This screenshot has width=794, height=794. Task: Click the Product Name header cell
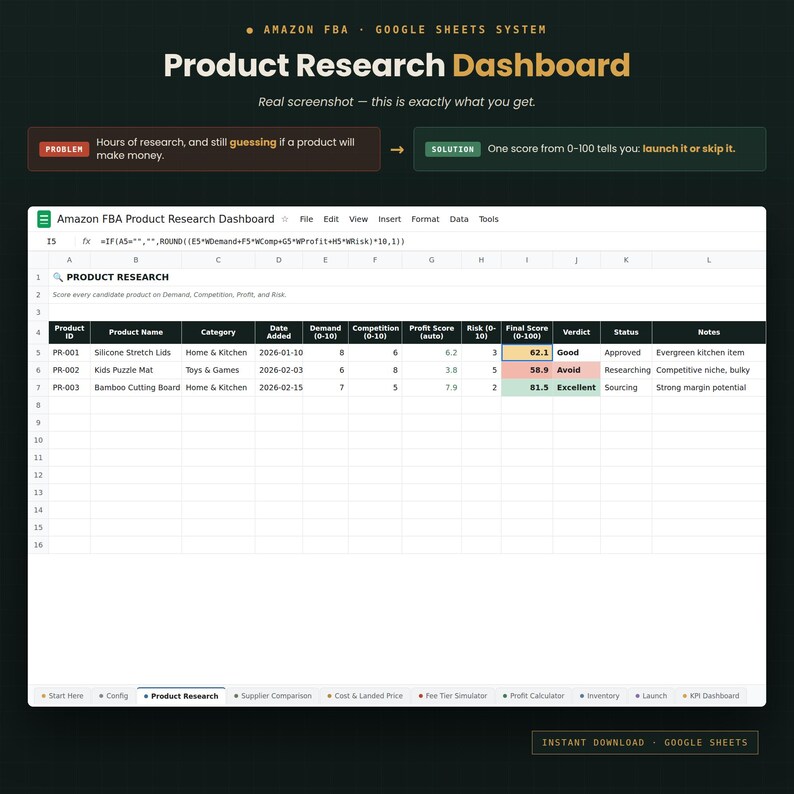click(136, 332)
